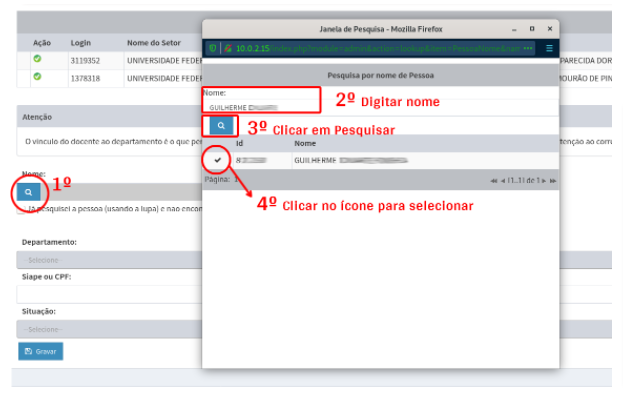623x405 pixels.
Task: Click the Gravar save button
Action: 40,351
